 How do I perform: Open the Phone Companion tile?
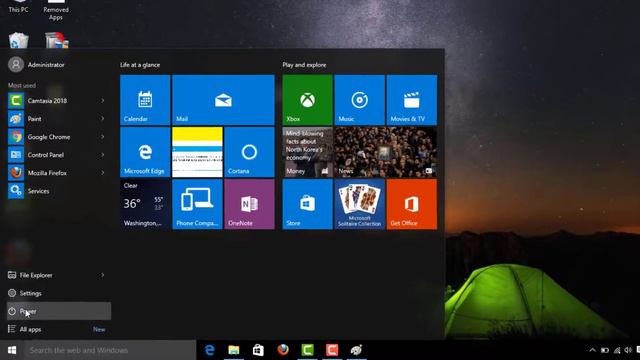(x=197, y=204)
